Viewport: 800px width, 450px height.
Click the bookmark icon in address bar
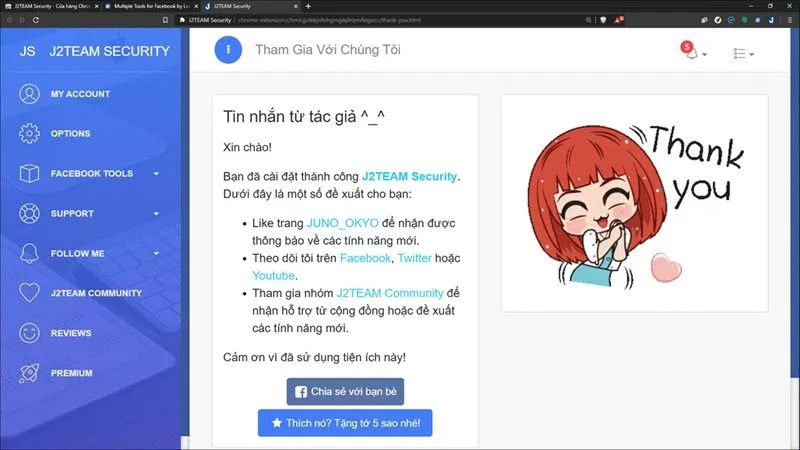165,20
